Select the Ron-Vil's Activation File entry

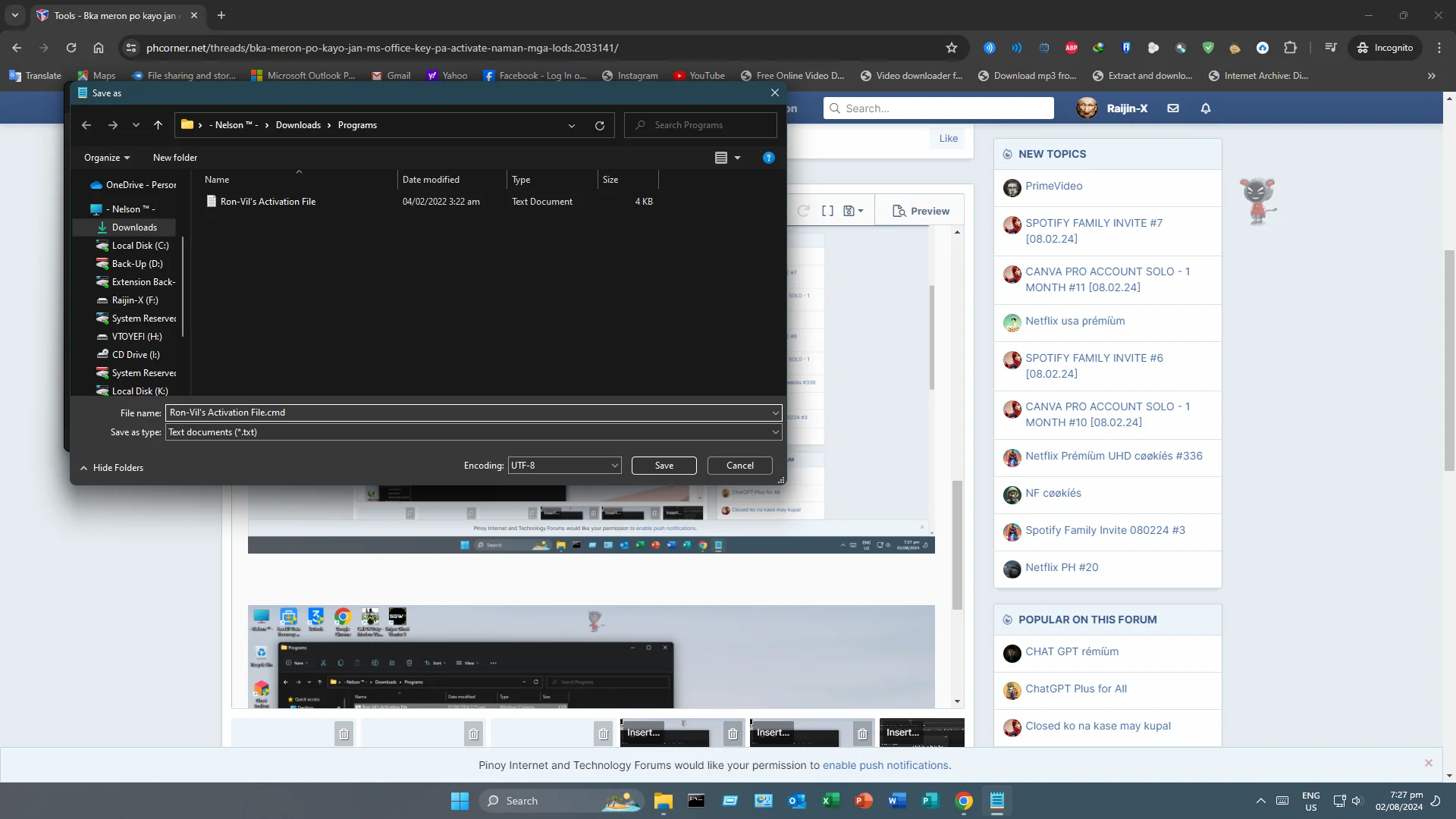[x=268, y=202]
